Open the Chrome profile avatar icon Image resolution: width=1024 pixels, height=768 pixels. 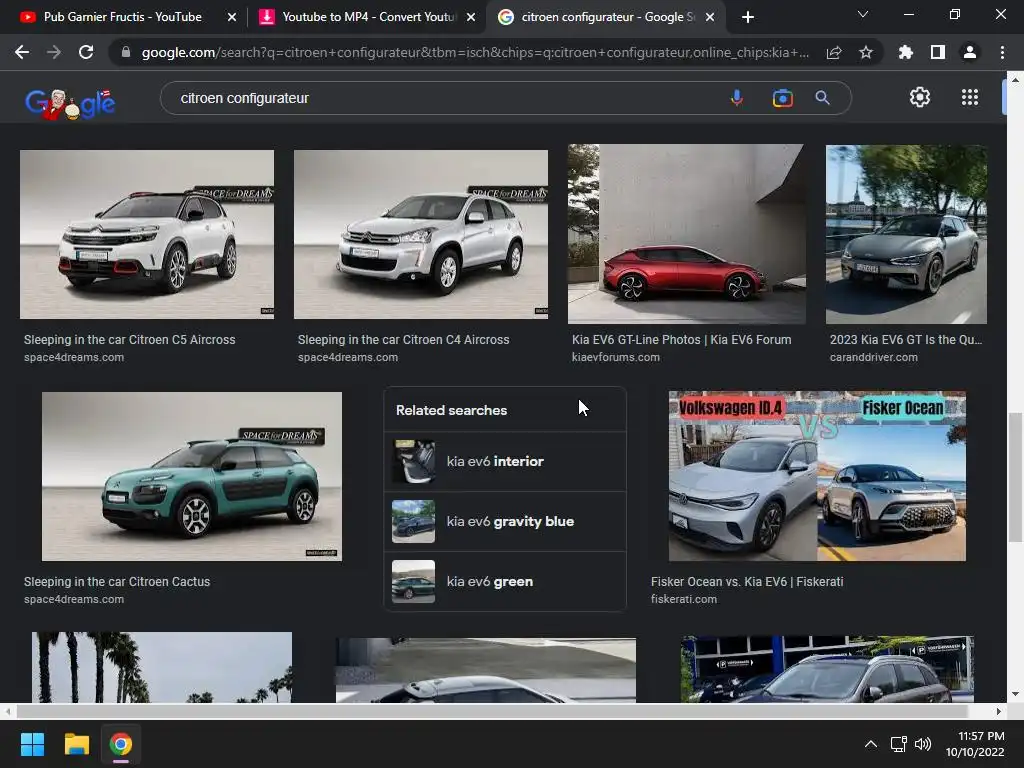[970, 52]
